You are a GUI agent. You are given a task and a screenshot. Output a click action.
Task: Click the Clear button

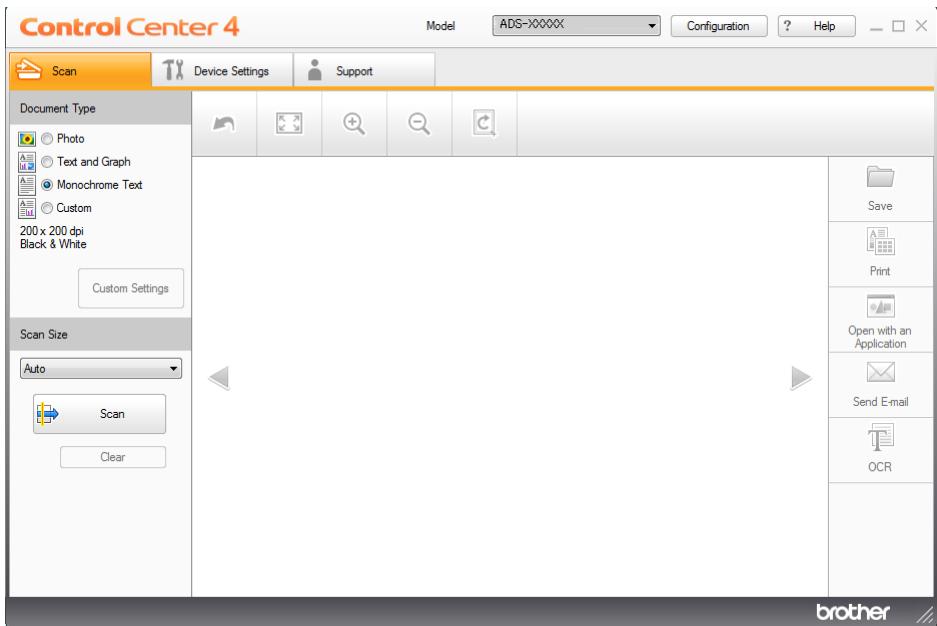(x=113, y=457)
